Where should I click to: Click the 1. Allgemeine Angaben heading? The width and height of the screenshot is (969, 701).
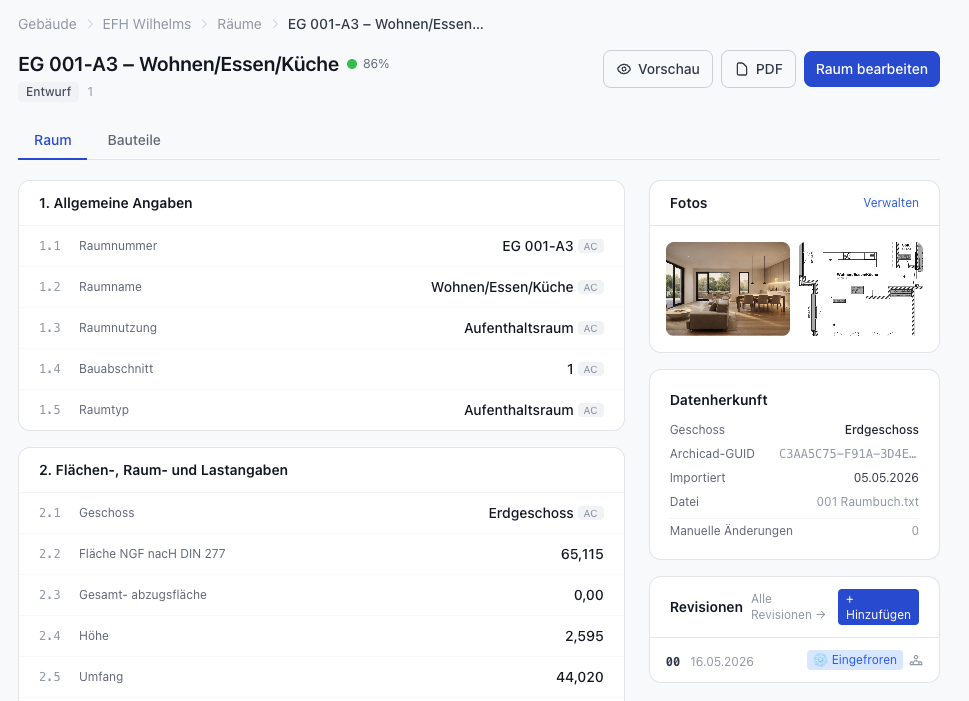(x=116, y=203)
